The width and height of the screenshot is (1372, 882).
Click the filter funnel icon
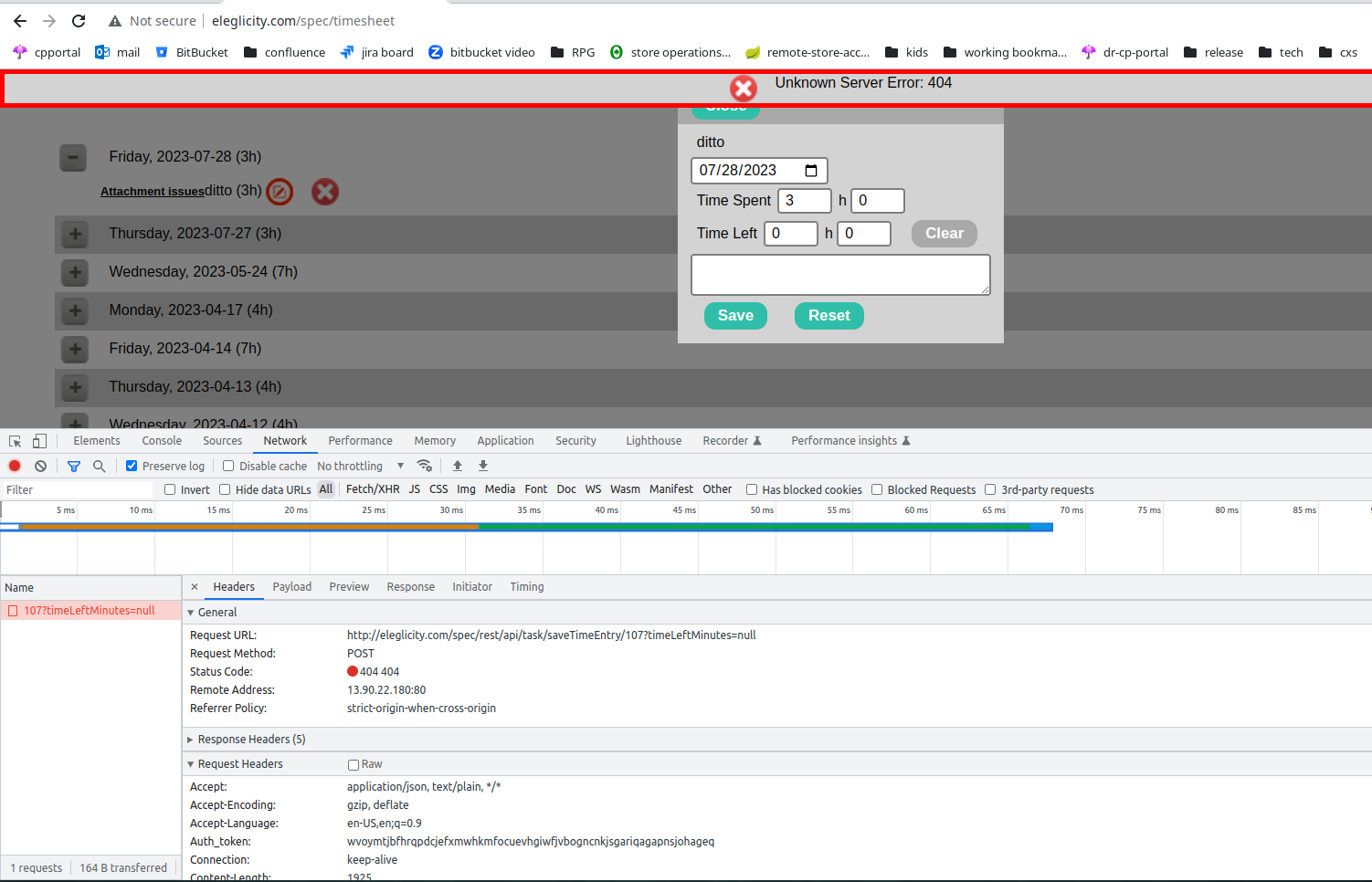click(x=74, y=466)
